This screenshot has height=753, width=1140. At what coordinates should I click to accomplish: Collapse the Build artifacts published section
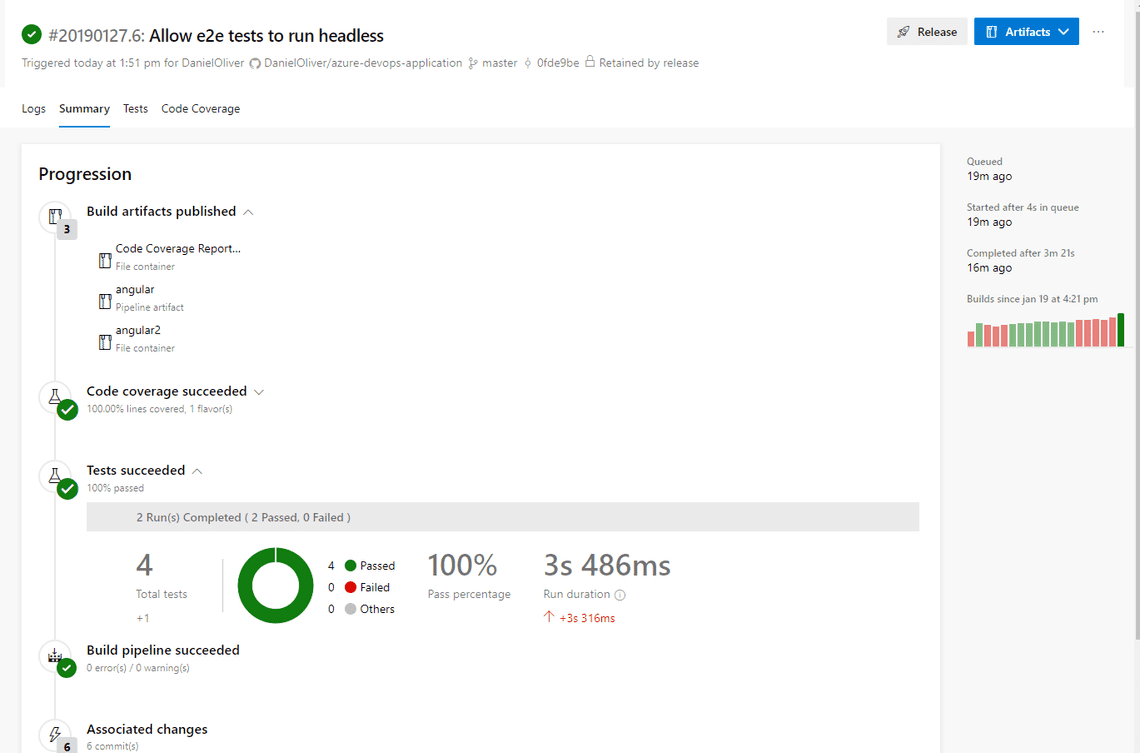point(249,212)
